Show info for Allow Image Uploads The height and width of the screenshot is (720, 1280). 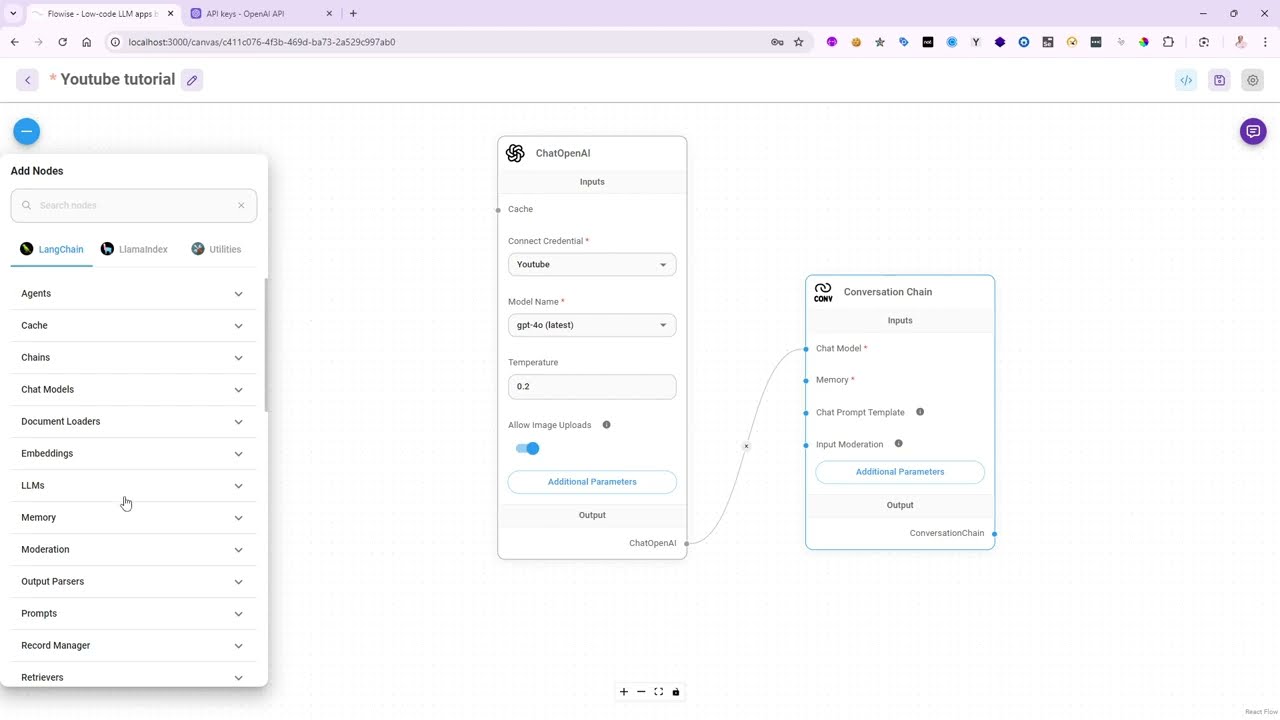coord(606,425)
